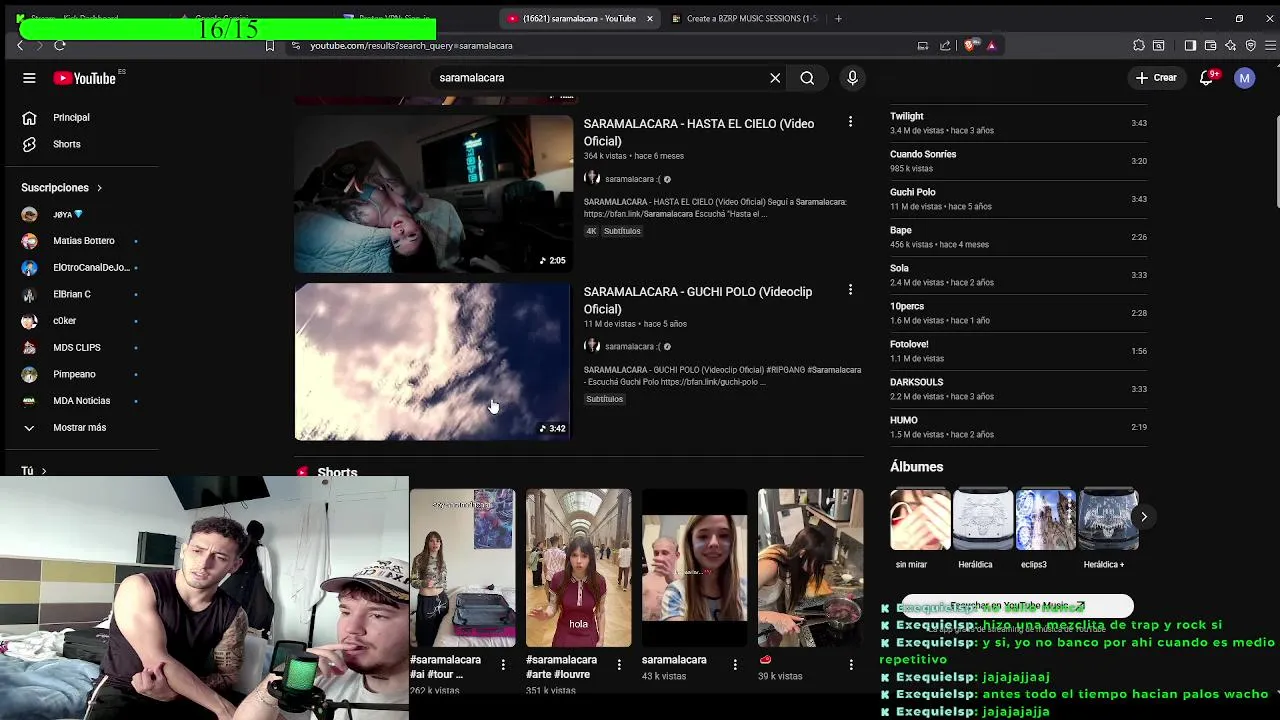Screen dimensions: 1280x720
Task: Open browser extensions puzzle icon
Action: [1139, 45]
